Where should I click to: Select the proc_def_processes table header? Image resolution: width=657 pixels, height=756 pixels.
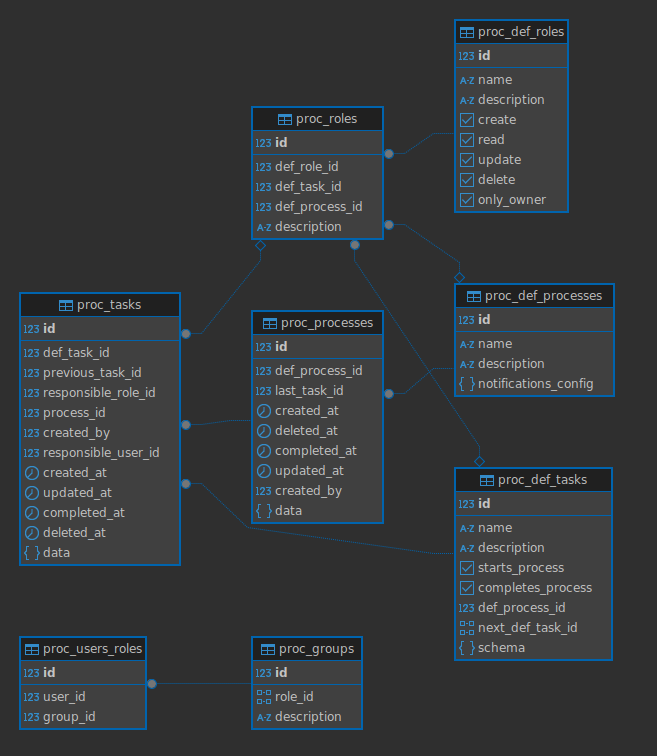534,296
